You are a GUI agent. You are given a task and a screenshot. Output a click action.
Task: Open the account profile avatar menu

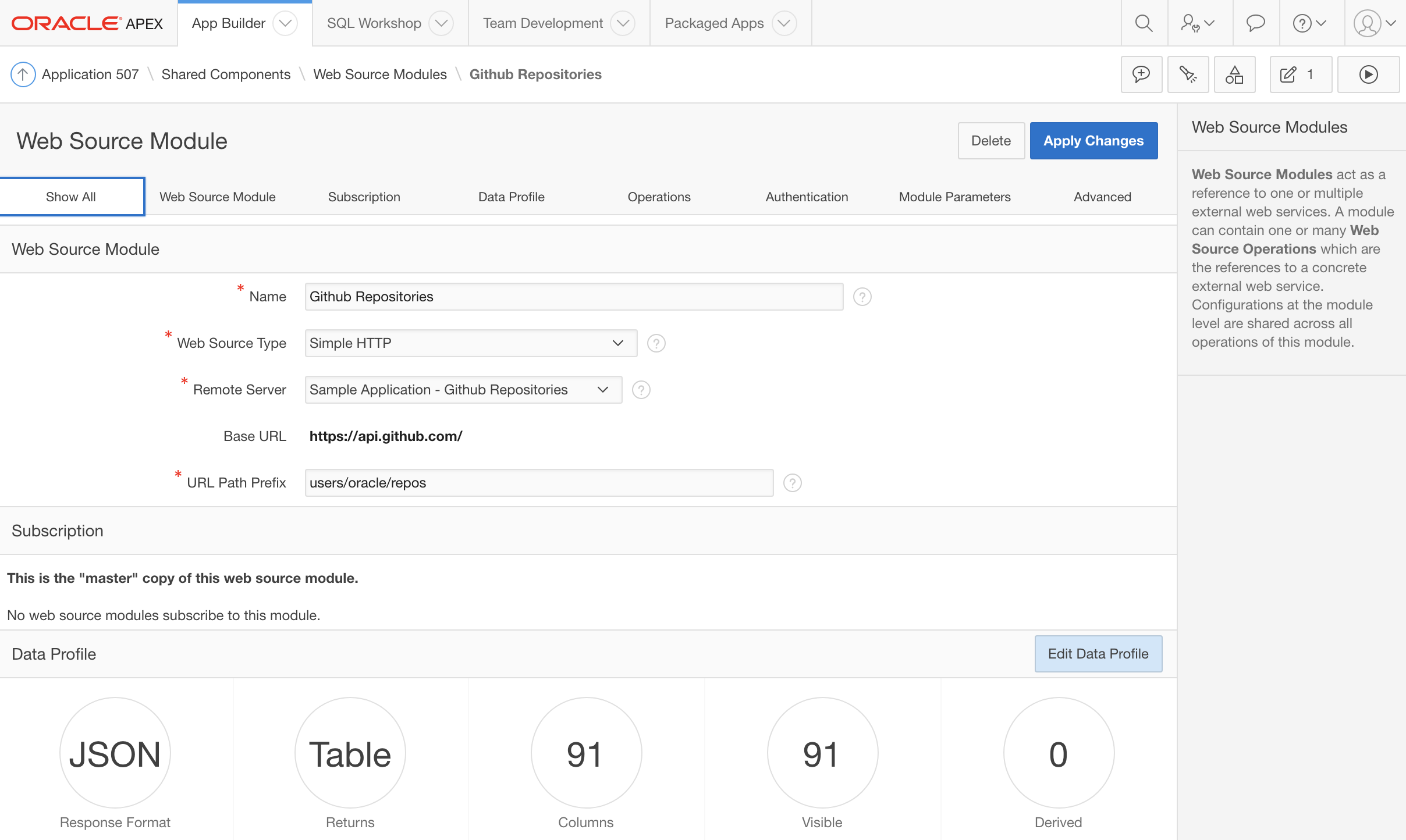pos(1374,23)
